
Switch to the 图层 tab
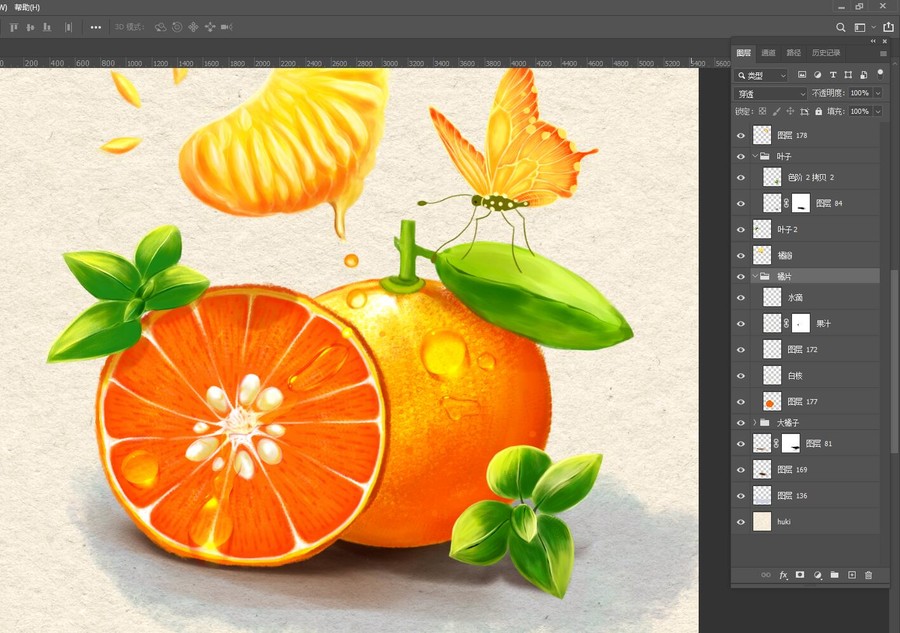[744, 53]
